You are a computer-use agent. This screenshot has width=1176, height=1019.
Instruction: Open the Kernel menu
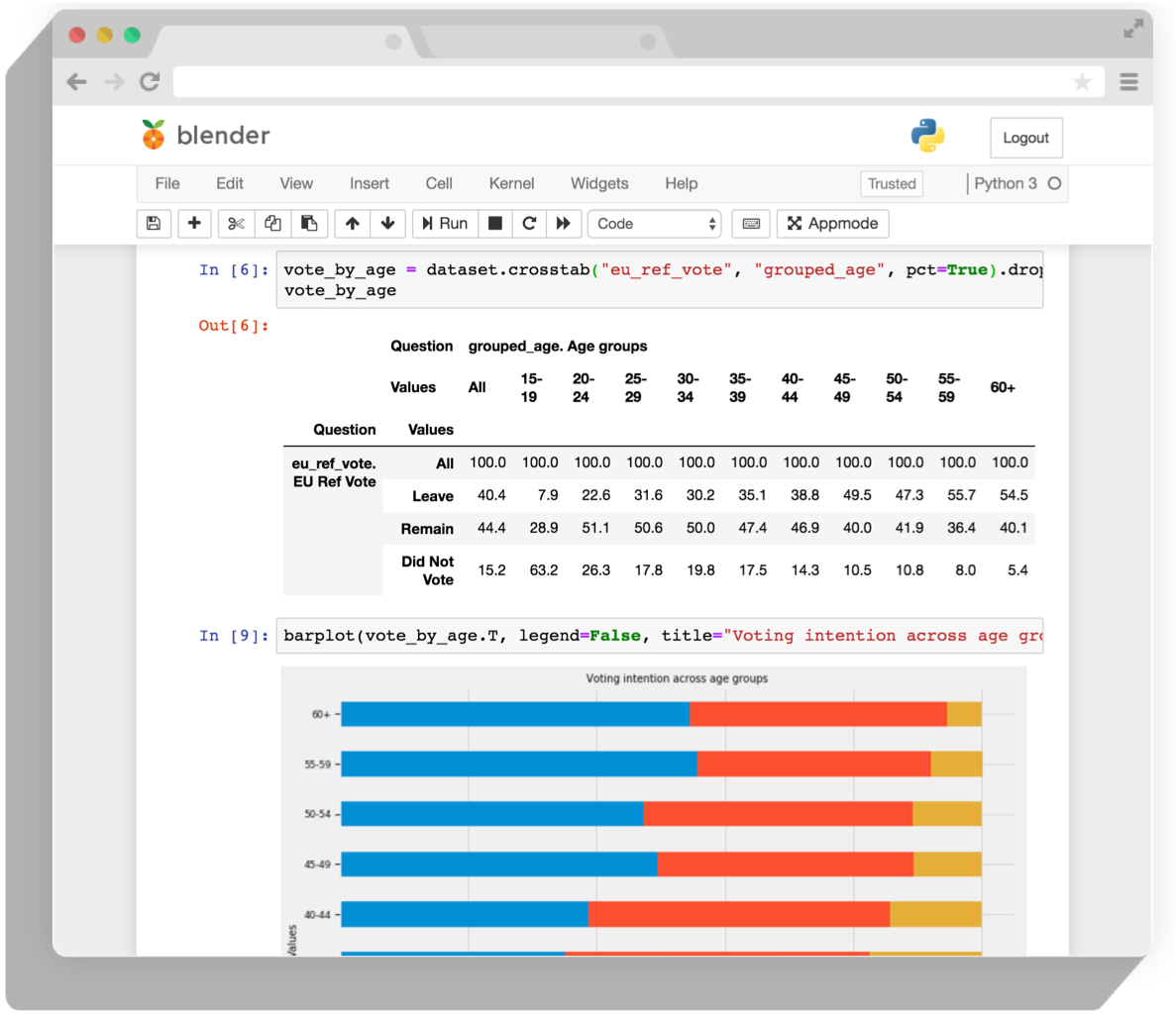tap(511, 183)
